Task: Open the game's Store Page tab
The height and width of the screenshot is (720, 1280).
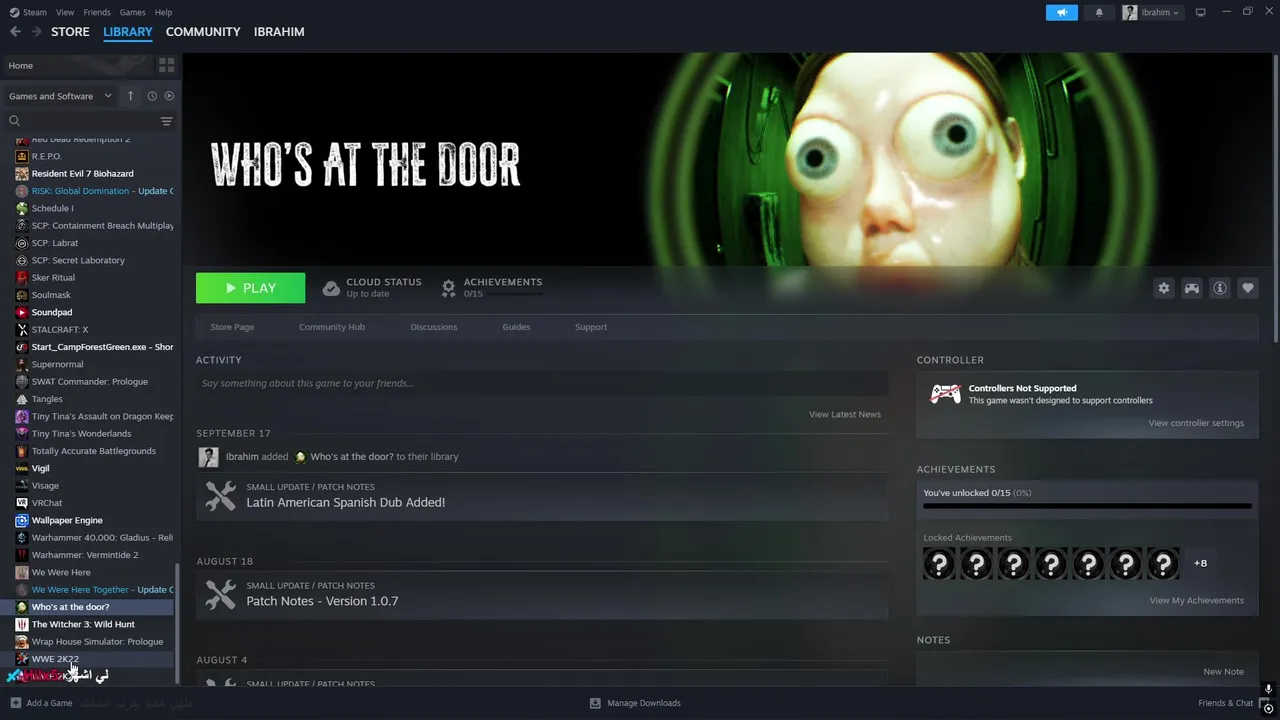Action: 232,327
